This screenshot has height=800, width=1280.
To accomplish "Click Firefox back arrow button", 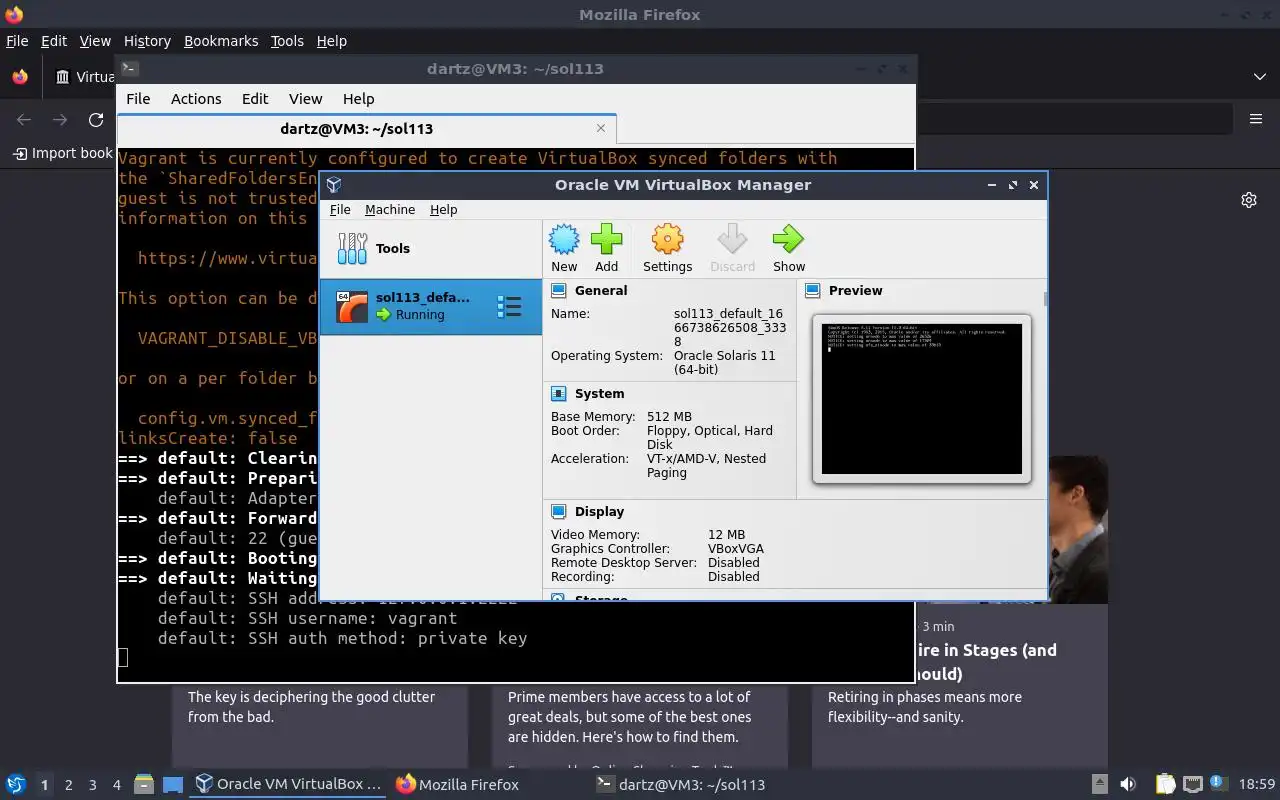I will pos(24,120).
